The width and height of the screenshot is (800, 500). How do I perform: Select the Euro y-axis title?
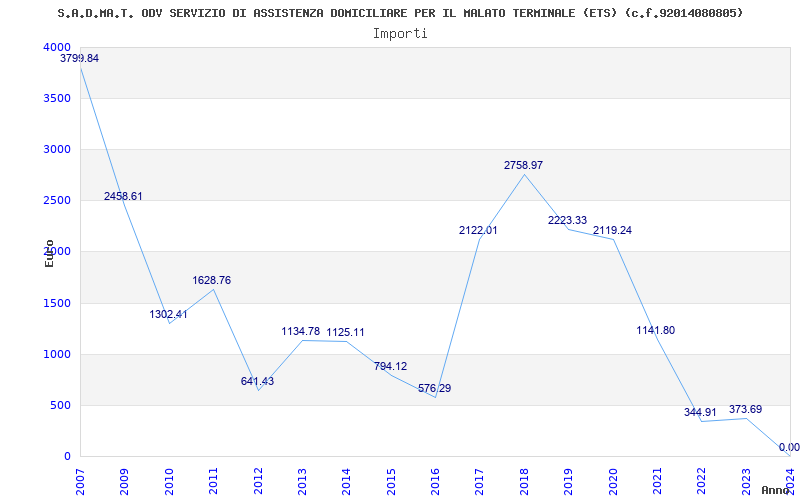[x=49, y=252]
